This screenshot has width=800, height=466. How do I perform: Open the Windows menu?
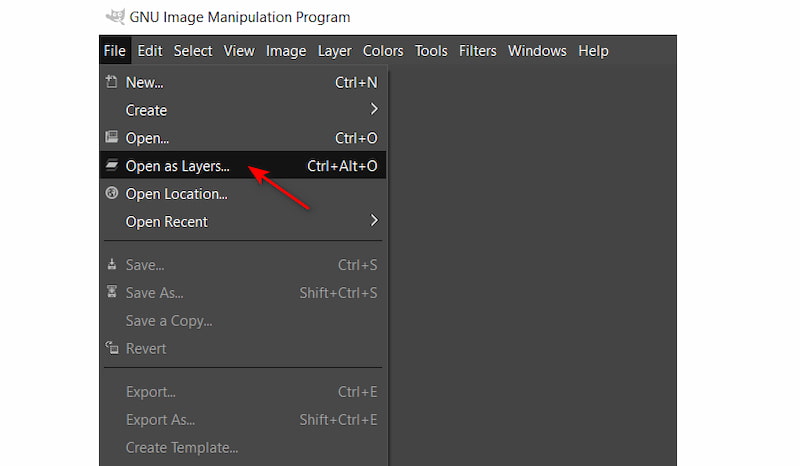[537, 51]
